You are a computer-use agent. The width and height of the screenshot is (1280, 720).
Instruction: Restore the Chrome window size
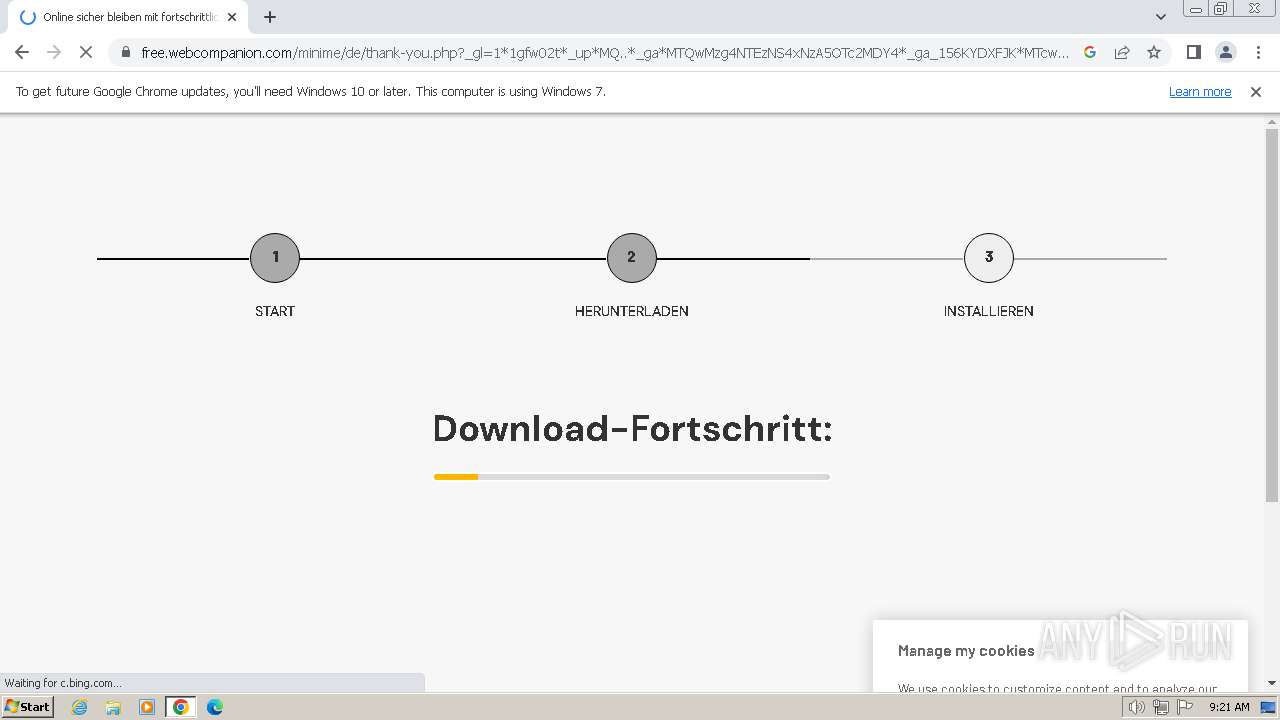click(x=1221, y=8)
